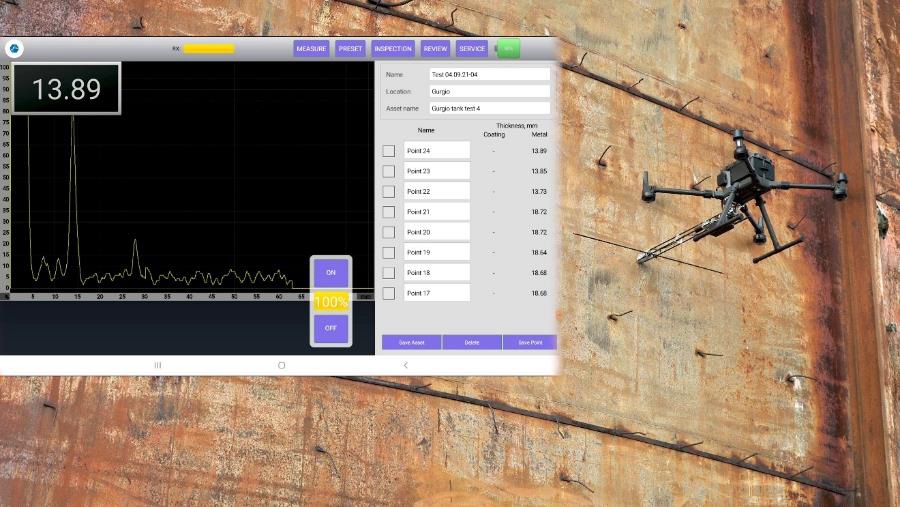Open the MEASURE tab
This screenshot has height=507, width=900.
tap(311, 49)
